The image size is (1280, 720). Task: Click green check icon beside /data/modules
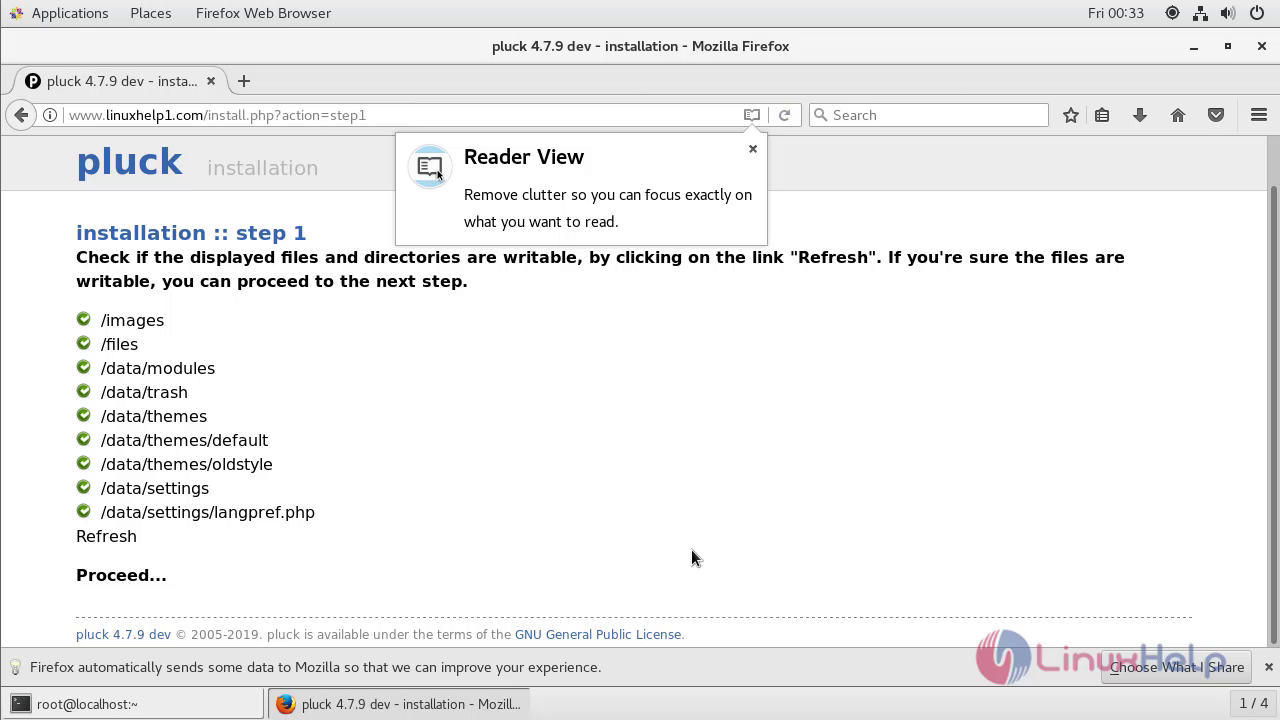pos(83,367)
